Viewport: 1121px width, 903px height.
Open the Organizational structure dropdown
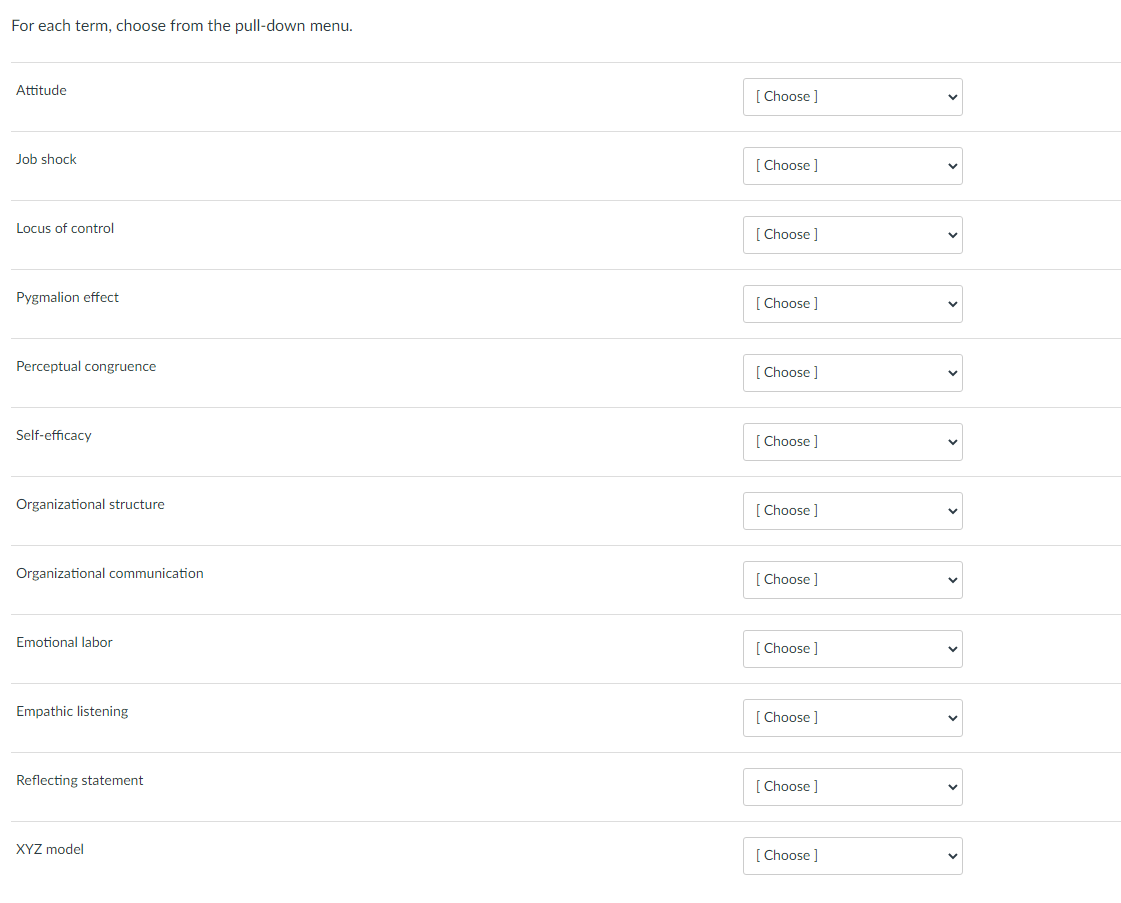click(852, 510)
